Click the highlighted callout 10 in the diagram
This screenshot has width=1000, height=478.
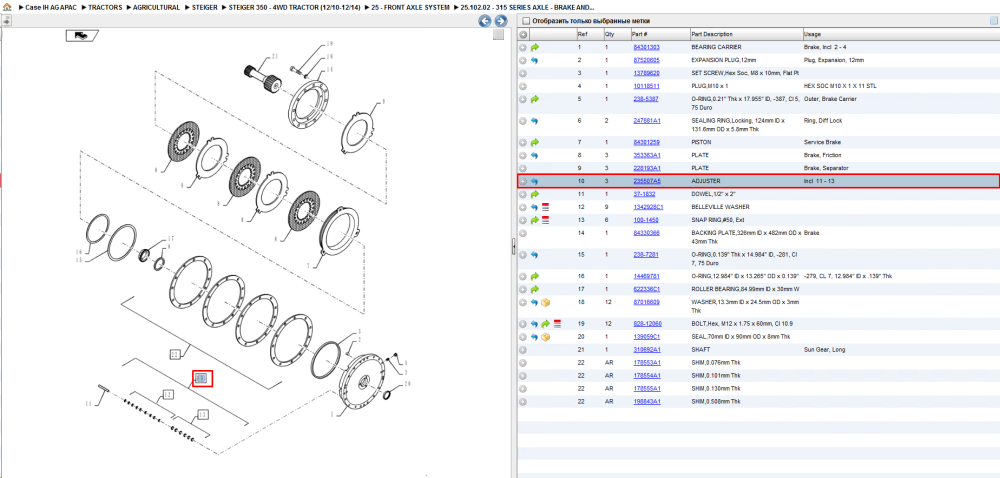(x=202, y=379)
